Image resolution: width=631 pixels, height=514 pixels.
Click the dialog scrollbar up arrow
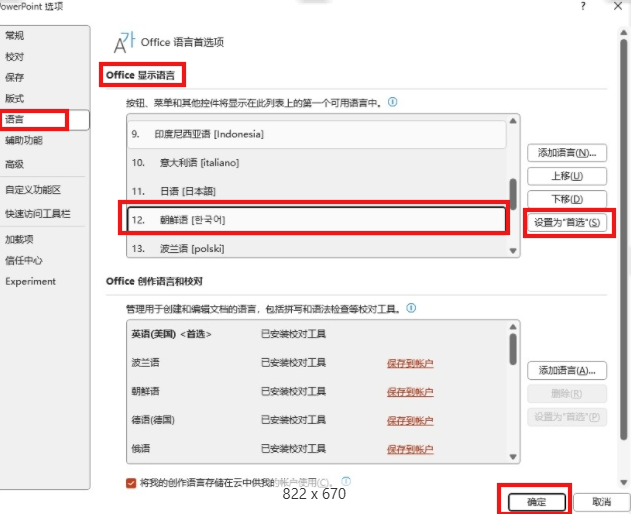624,33
